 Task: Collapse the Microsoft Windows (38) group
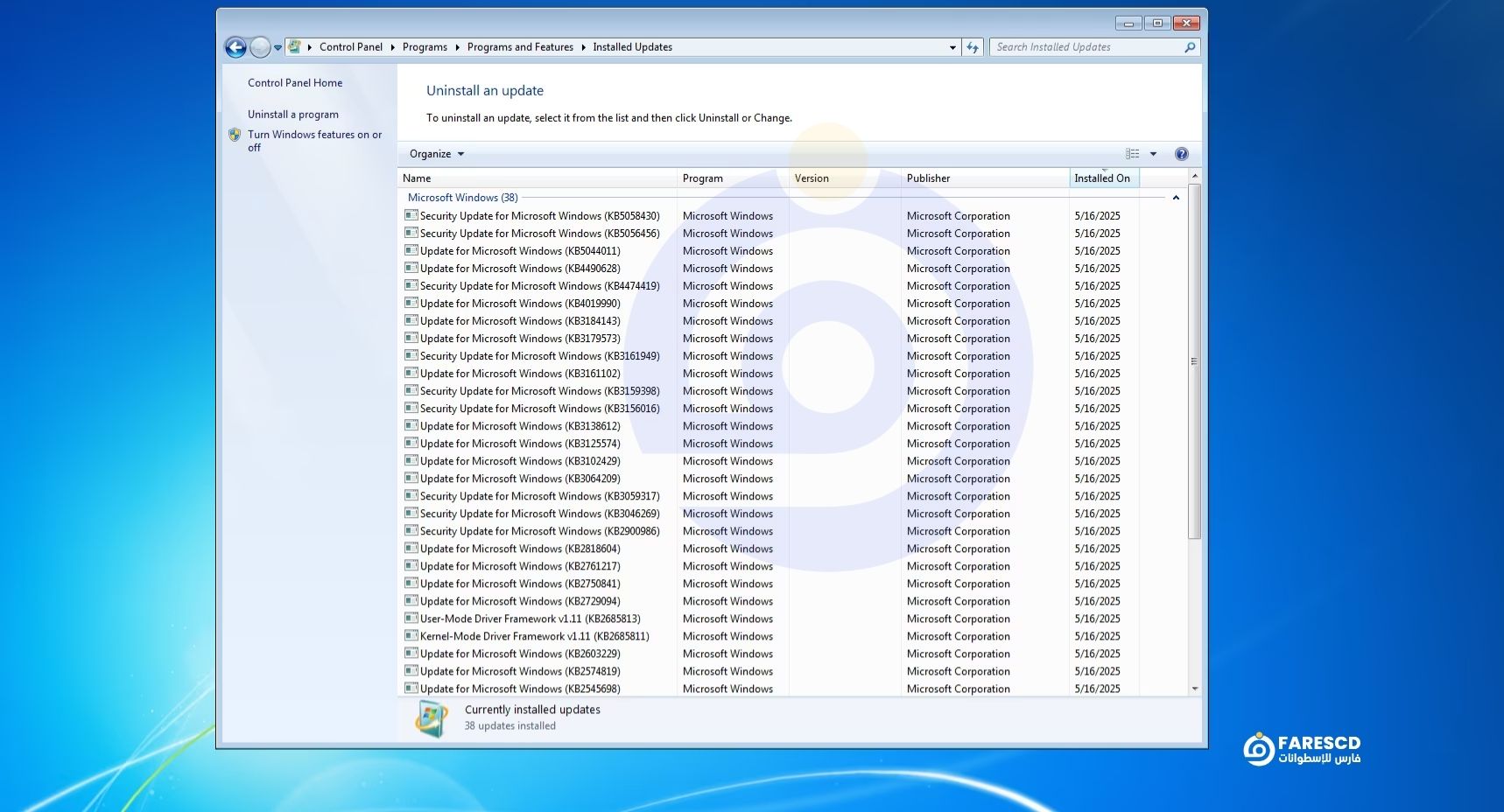coord(1176,198)
